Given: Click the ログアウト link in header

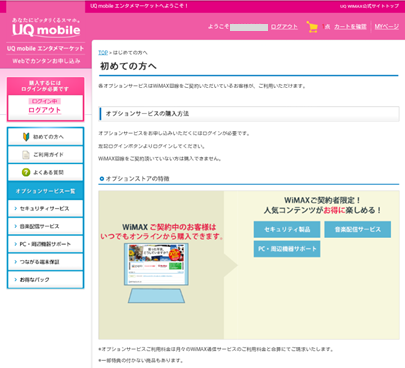Looking at the screenshot, I should pyautogui.click(x=284, y=27).
